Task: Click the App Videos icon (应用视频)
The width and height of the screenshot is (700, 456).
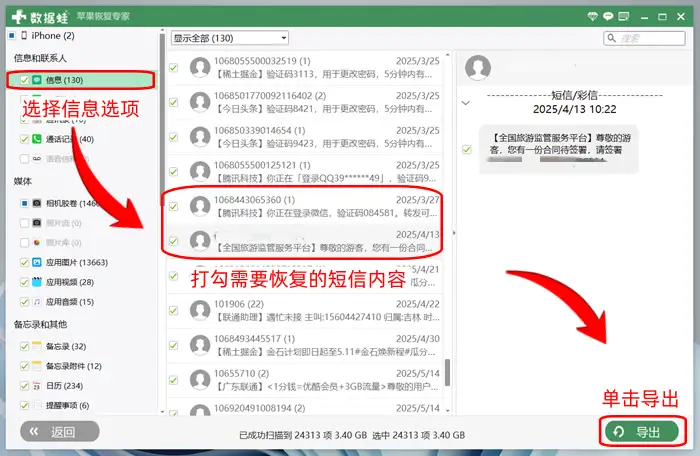Action: (x=37, y=282)
